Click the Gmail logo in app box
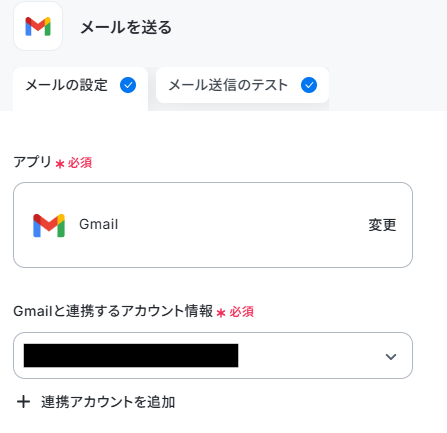This screenshot has height=433, width=447. coord(49,225)
